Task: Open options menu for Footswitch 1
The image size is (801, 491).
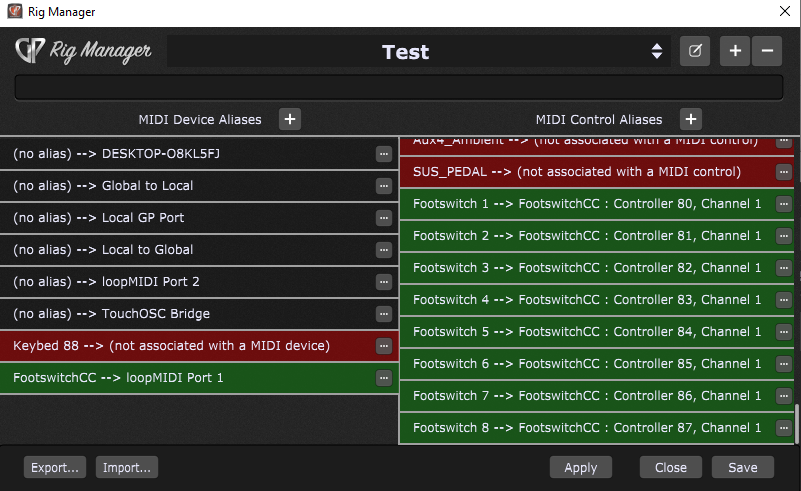Action: (784, 204)
